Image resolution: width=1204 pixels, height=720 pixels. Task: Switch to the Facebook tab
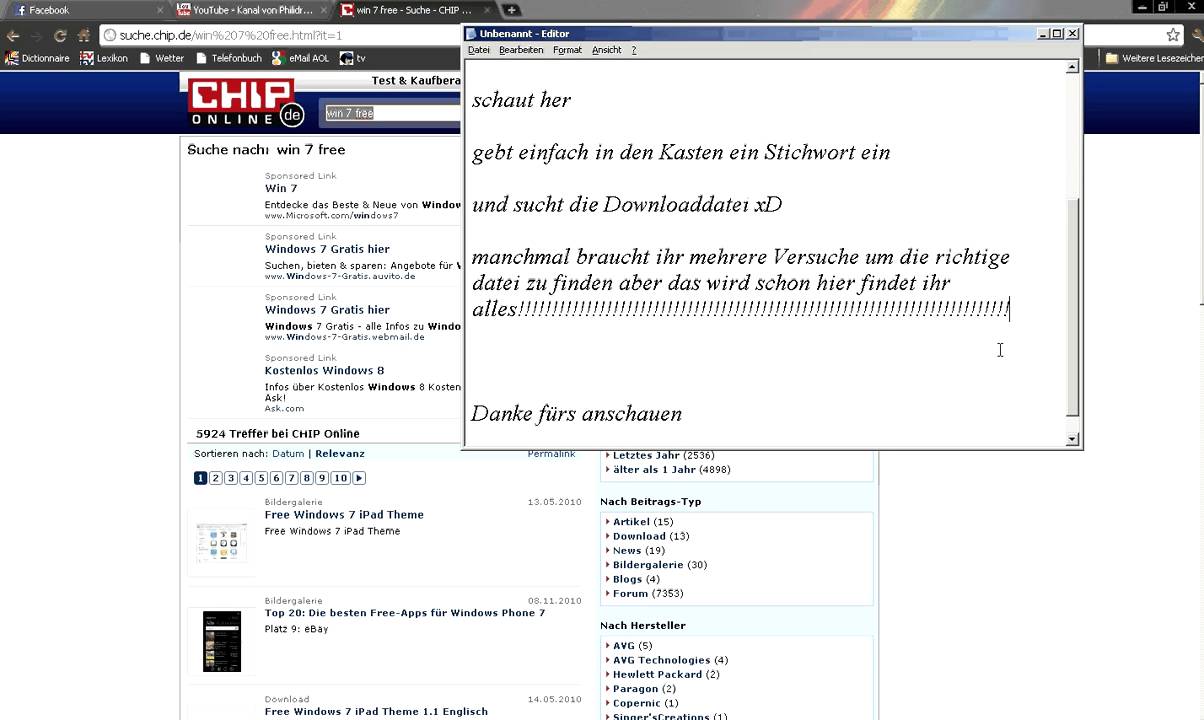(x=84, y=10)
